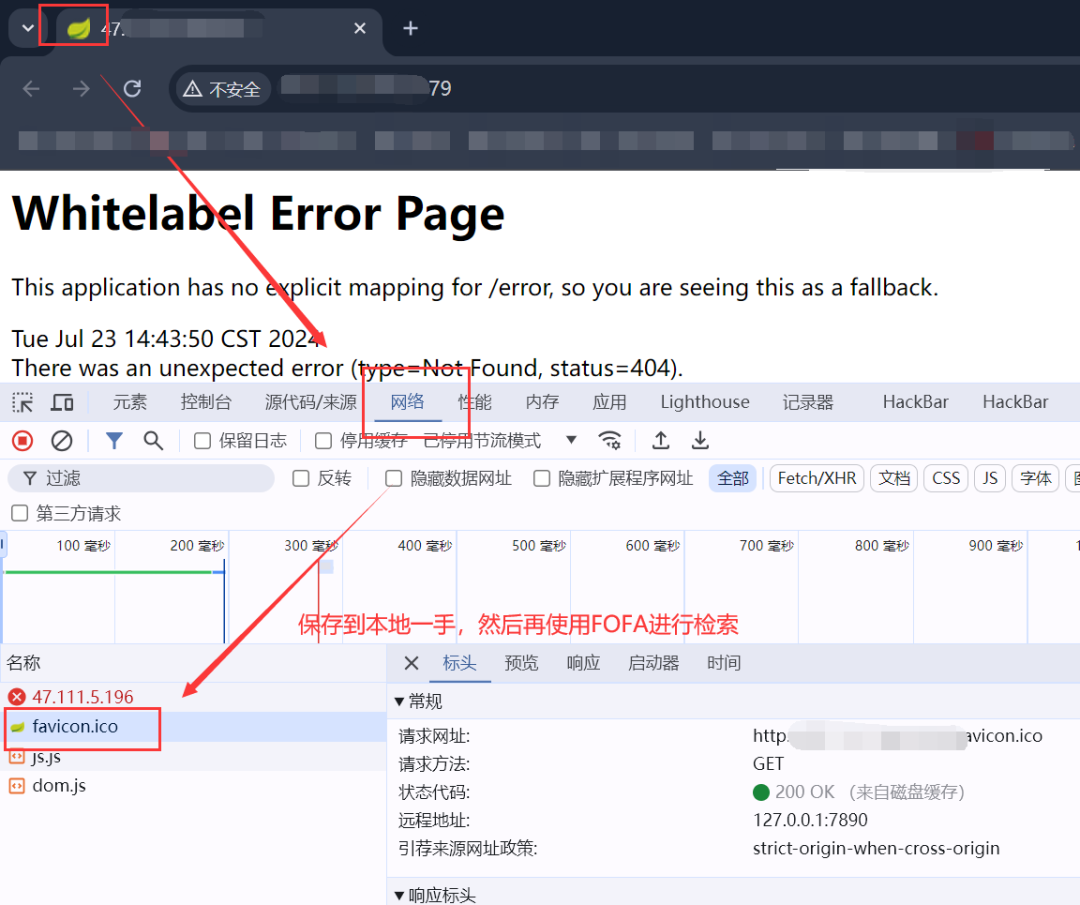Enable the 保留日志 checkbox
The width and height of the screenshot is (1080, 905).
(202, 441)
